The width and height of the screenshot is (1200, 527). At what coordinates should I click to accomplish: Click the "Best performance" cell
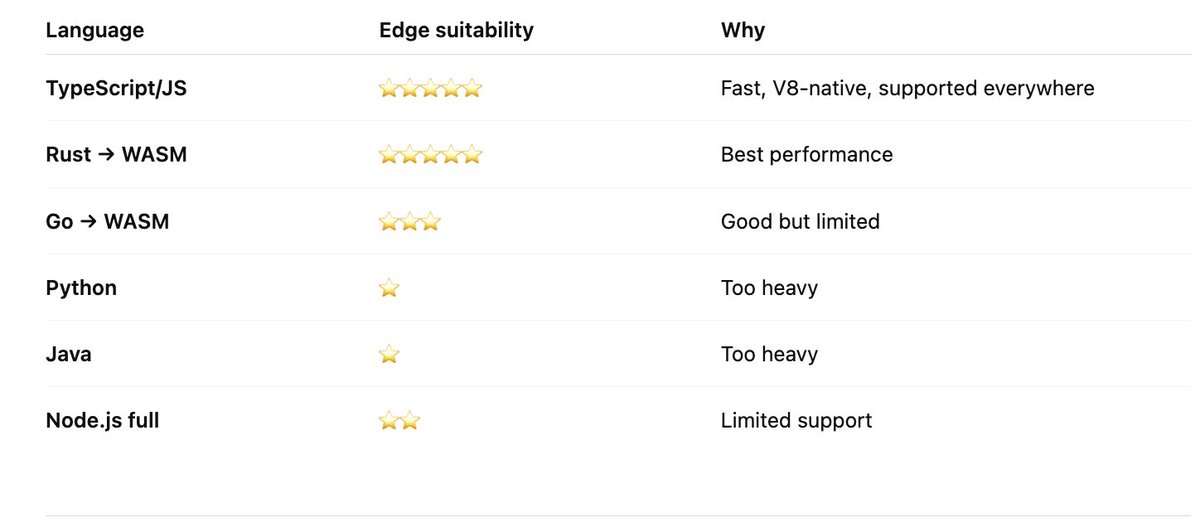point(806,155)
